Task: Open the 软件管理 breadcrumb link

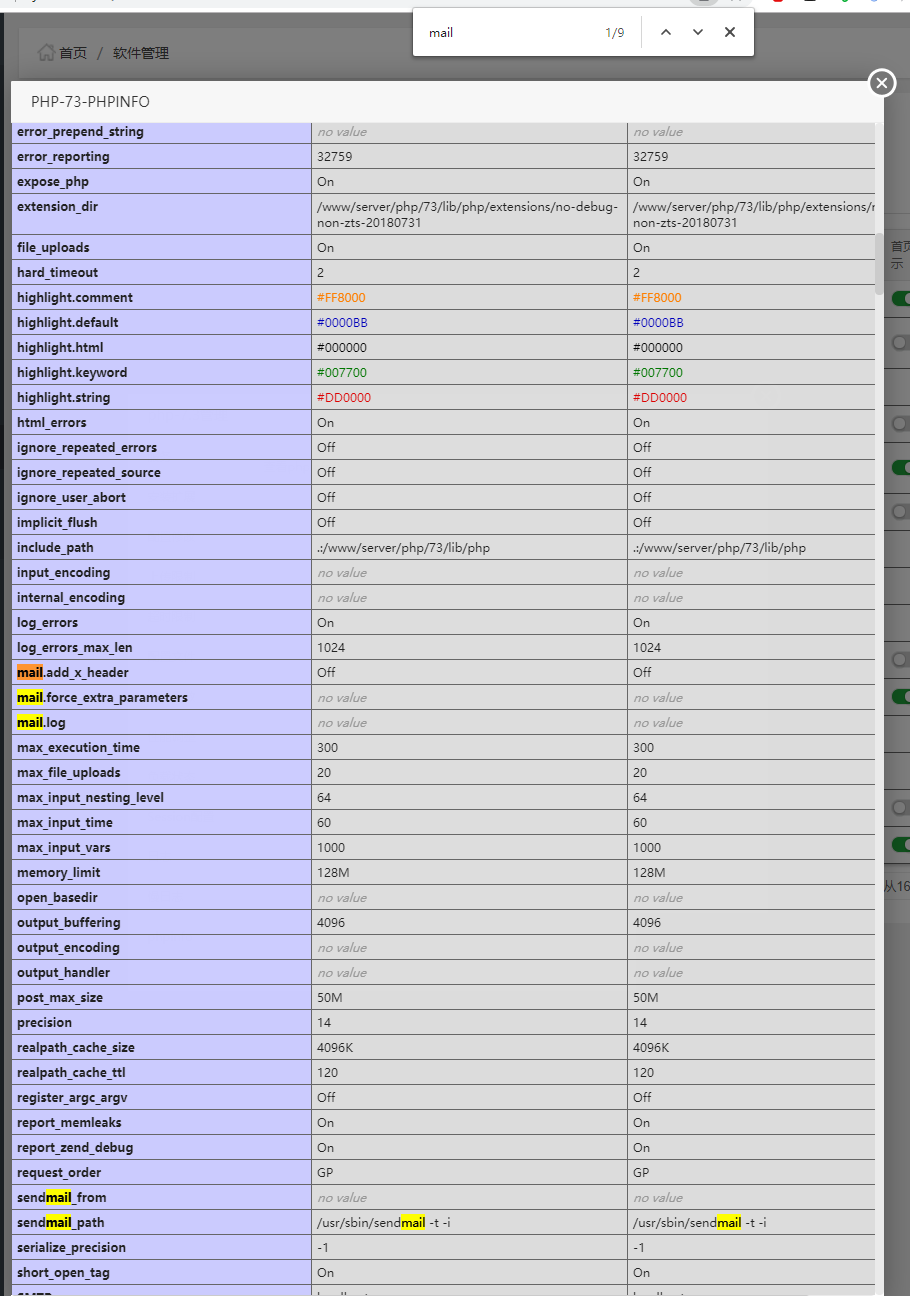Action: 141,53
